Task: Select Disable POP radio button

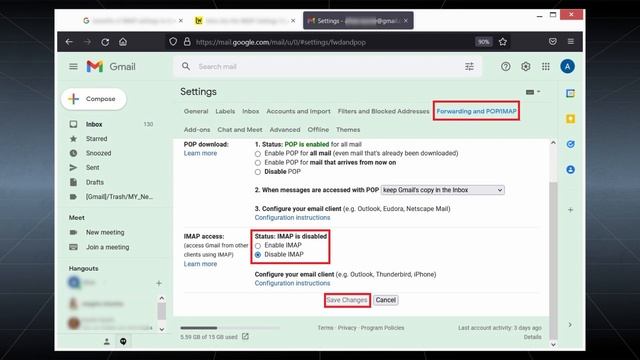Action: click(x=258, y=172)
